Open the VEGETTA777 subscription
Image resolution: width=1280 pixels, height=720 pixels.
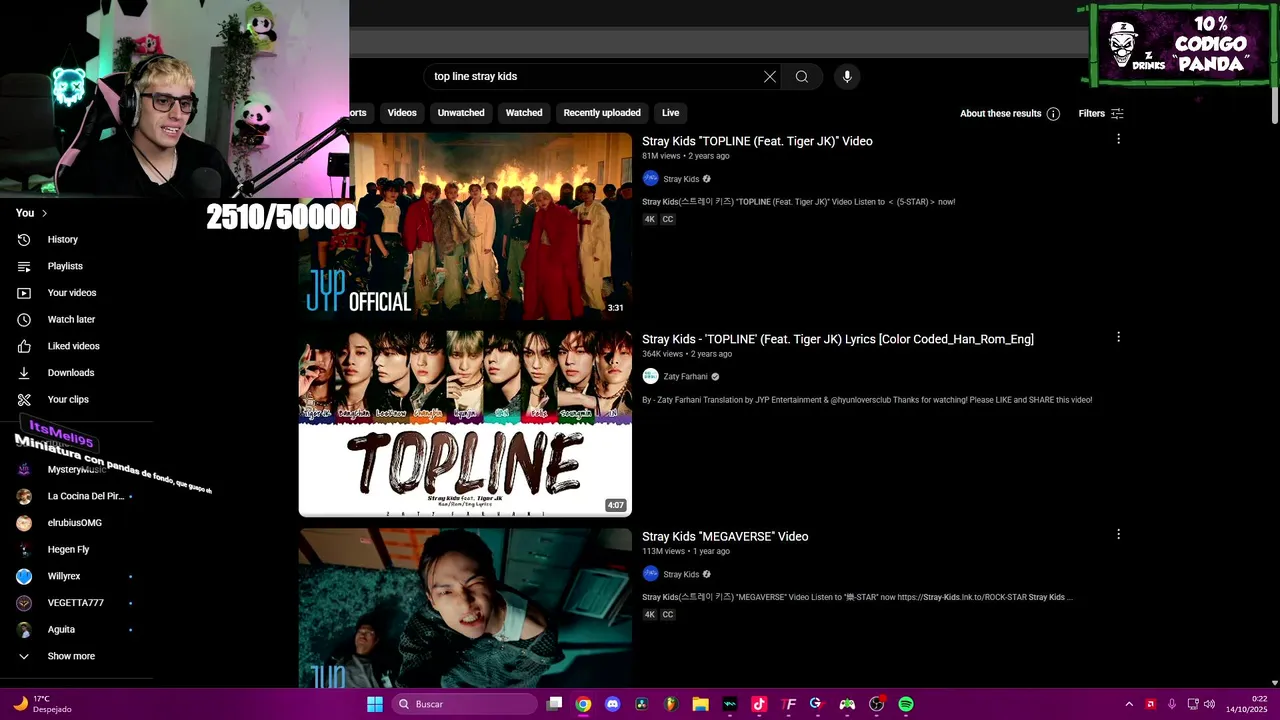76,603
